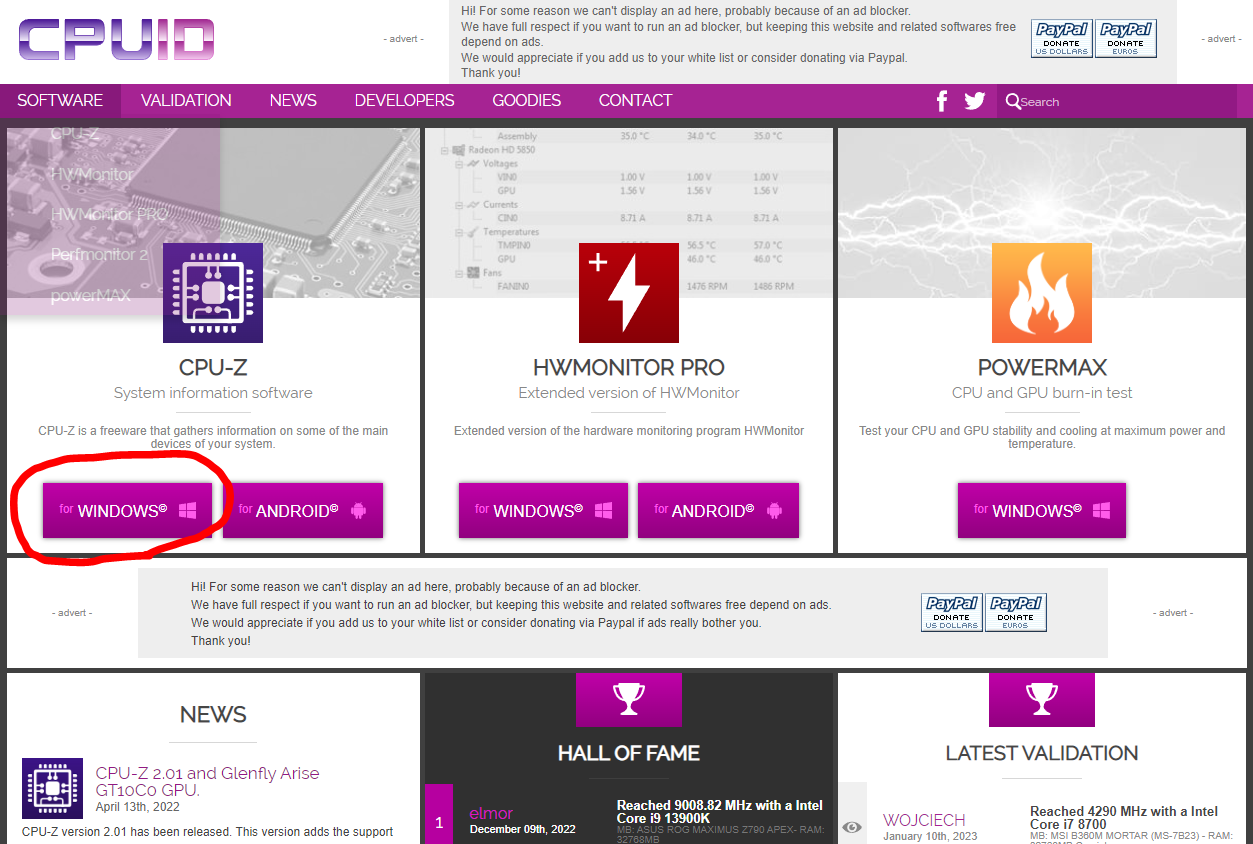Click the HALL OF FAME heading
Image resolution: width=1253 pixels, height=844 pixels.
[x=629, y=753]
